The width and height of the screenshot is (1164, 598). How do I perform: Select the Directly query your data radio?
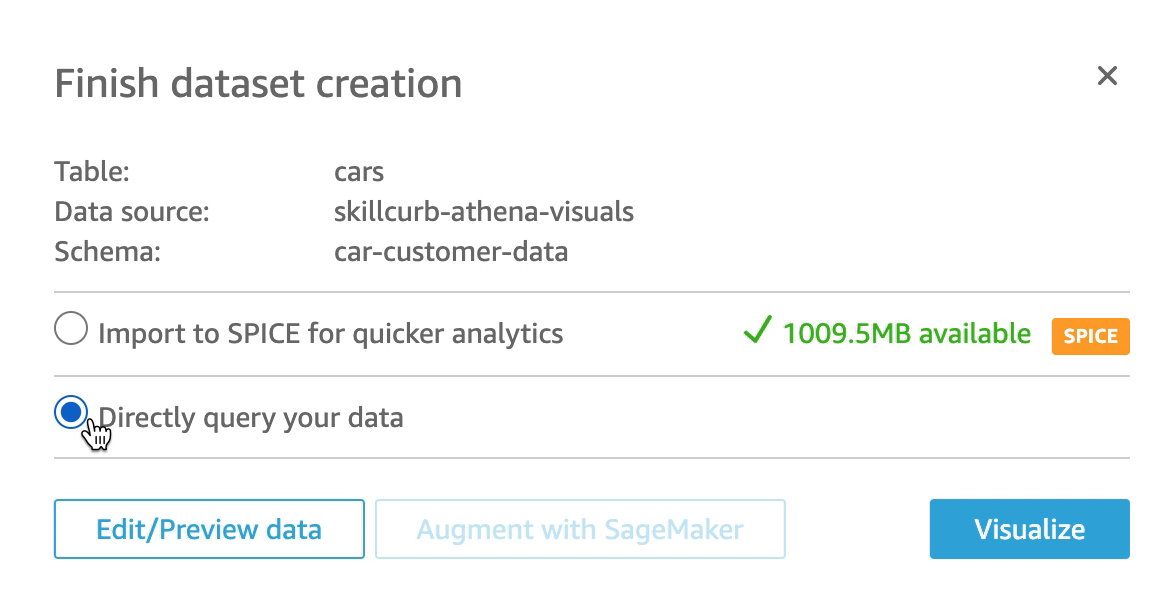pos(71,412)
